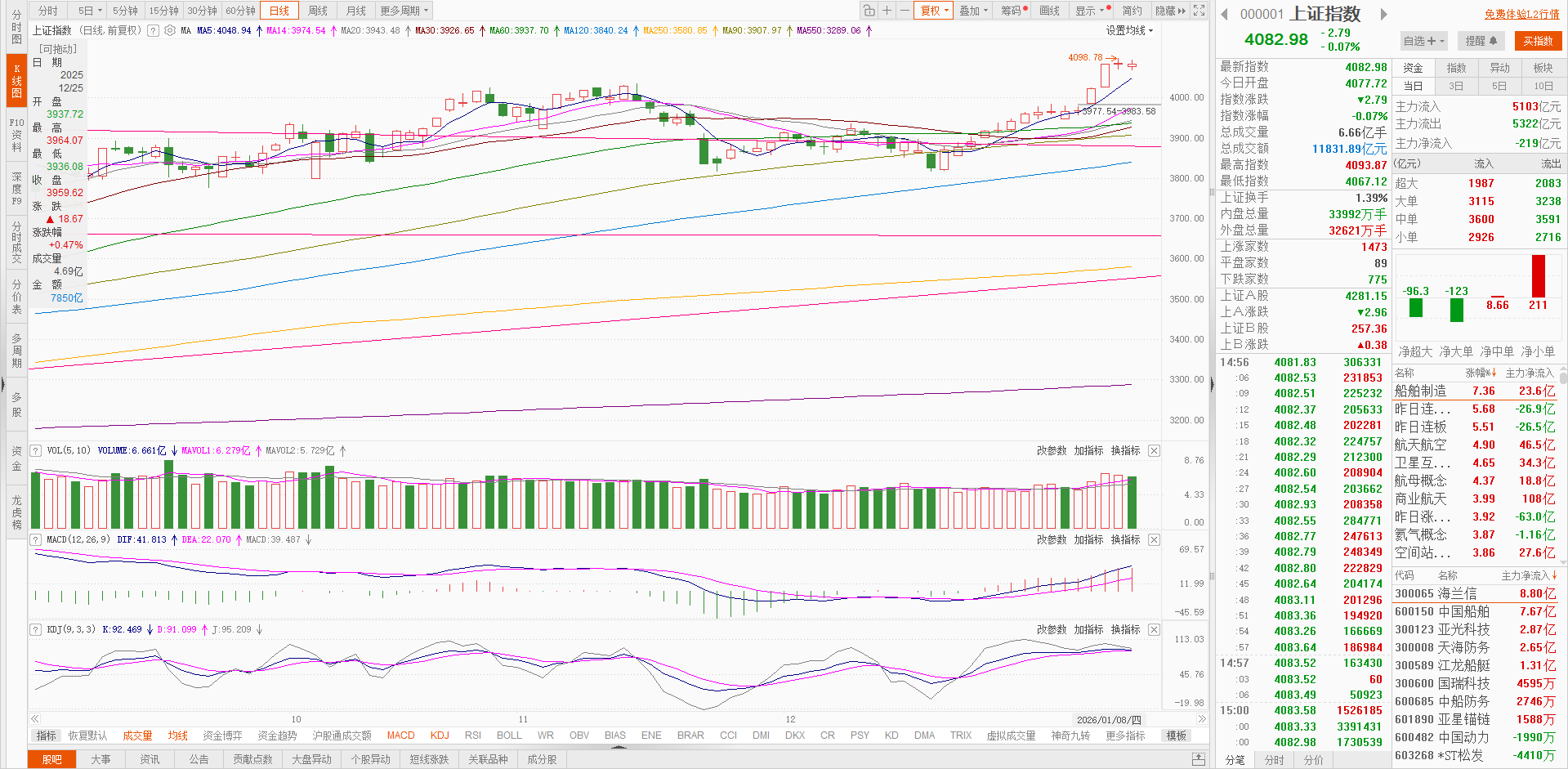The height and width of the screenshot is (769, 1568).
Task: Open the 更多周期 period dropdown
Action: pos(404,11)
